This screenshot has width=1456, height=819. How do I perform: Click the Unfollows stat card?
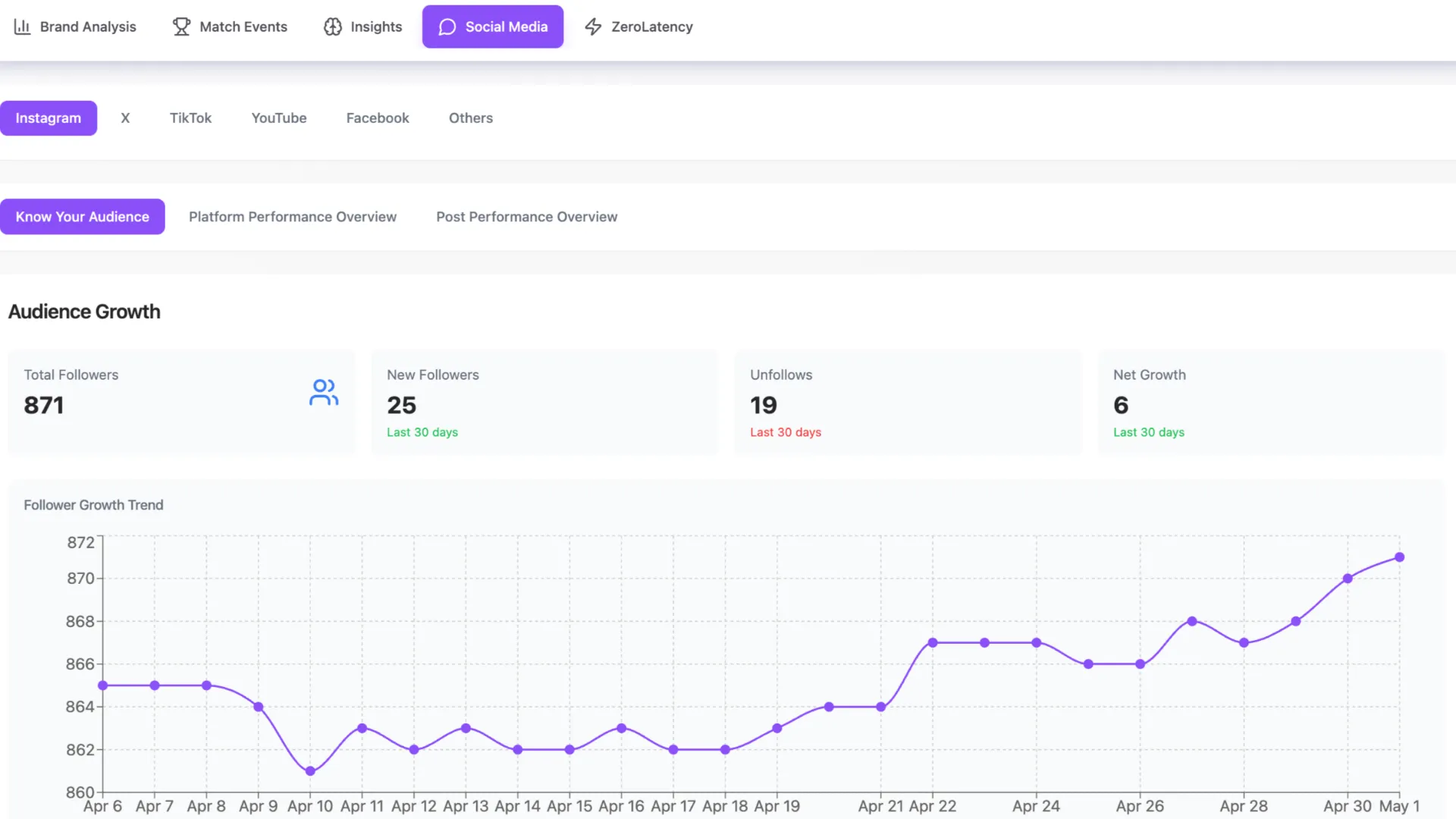[x=908, y=402]
